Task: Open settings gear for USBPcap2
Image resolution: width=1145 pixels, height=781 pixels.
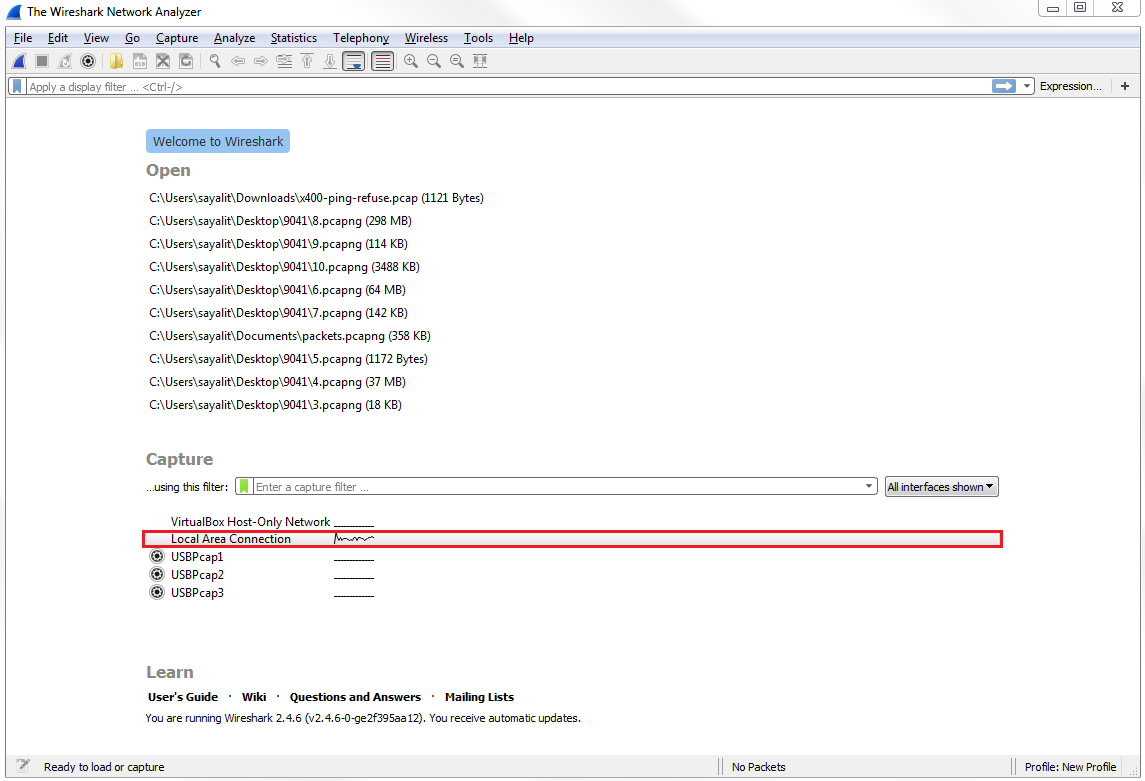Action: pos(157,574)
